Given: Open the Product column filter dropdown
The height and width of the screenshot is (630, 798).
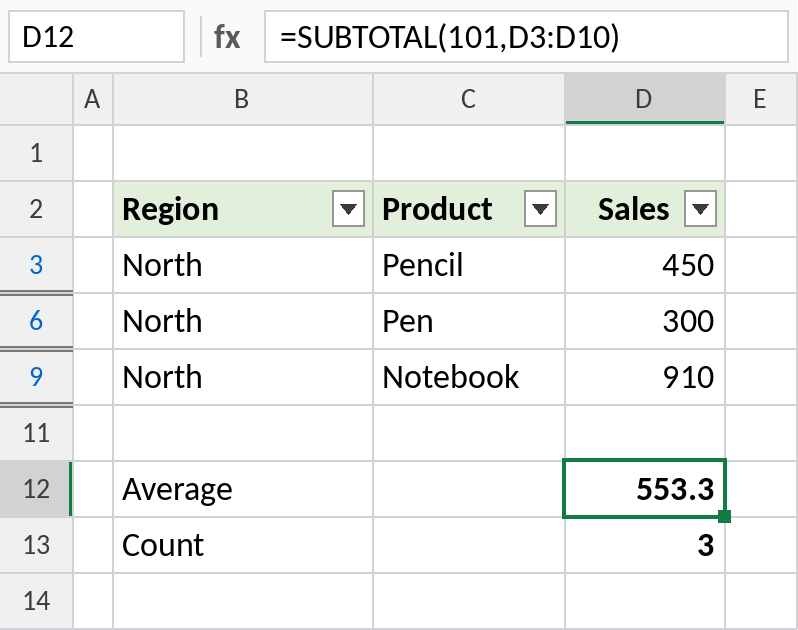Looking at the screenshot, I should tap(540, 209).
